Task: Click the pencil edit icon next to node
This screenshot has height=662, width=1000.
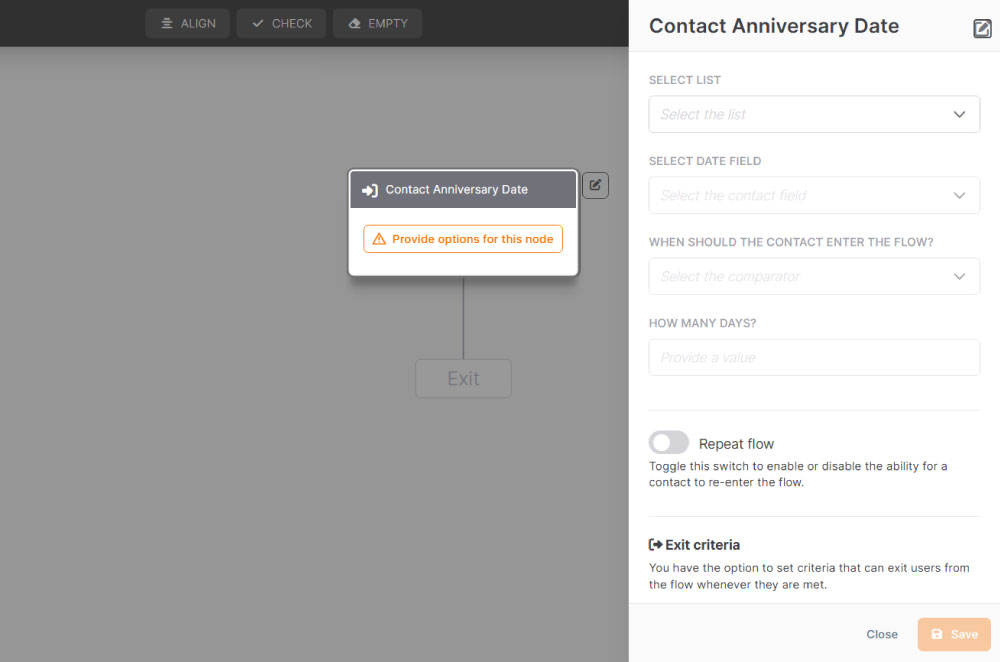Action: (595, 186)
